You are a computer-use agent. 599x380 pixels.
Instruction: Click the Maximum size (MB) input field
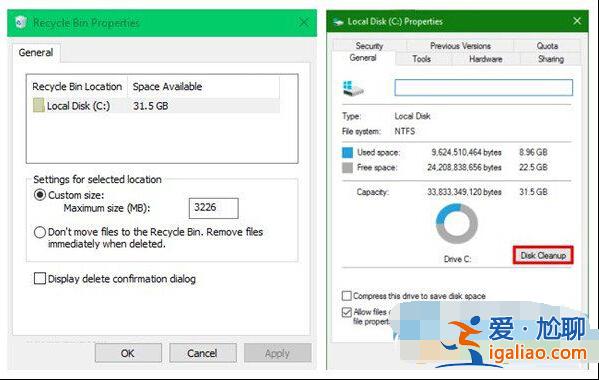(214, 208)
